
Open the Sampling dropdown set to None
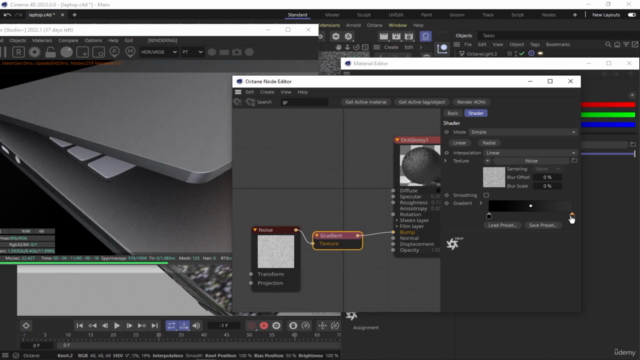click(547, 169)
